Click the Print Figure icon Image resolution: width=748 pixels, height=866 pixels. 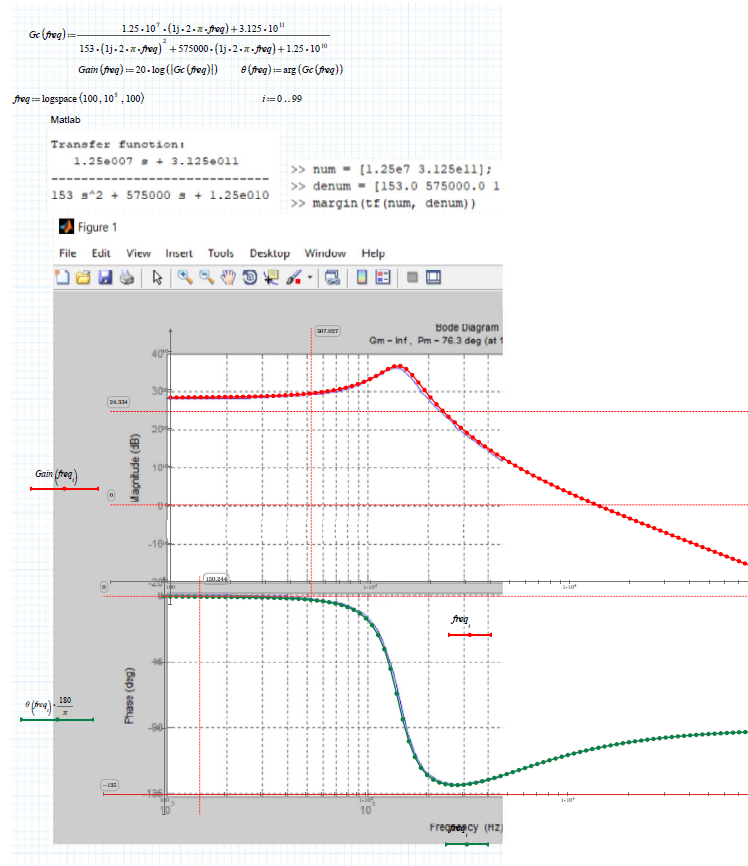pyautogui.click(x=127, y=277)
